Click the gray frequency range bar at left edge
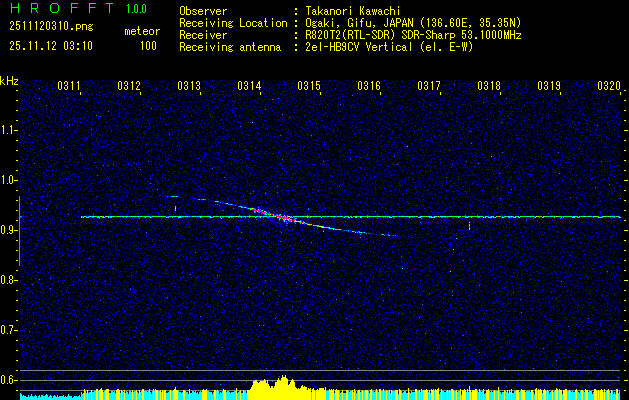Screen dimensions: 629x400 point(19,231)
